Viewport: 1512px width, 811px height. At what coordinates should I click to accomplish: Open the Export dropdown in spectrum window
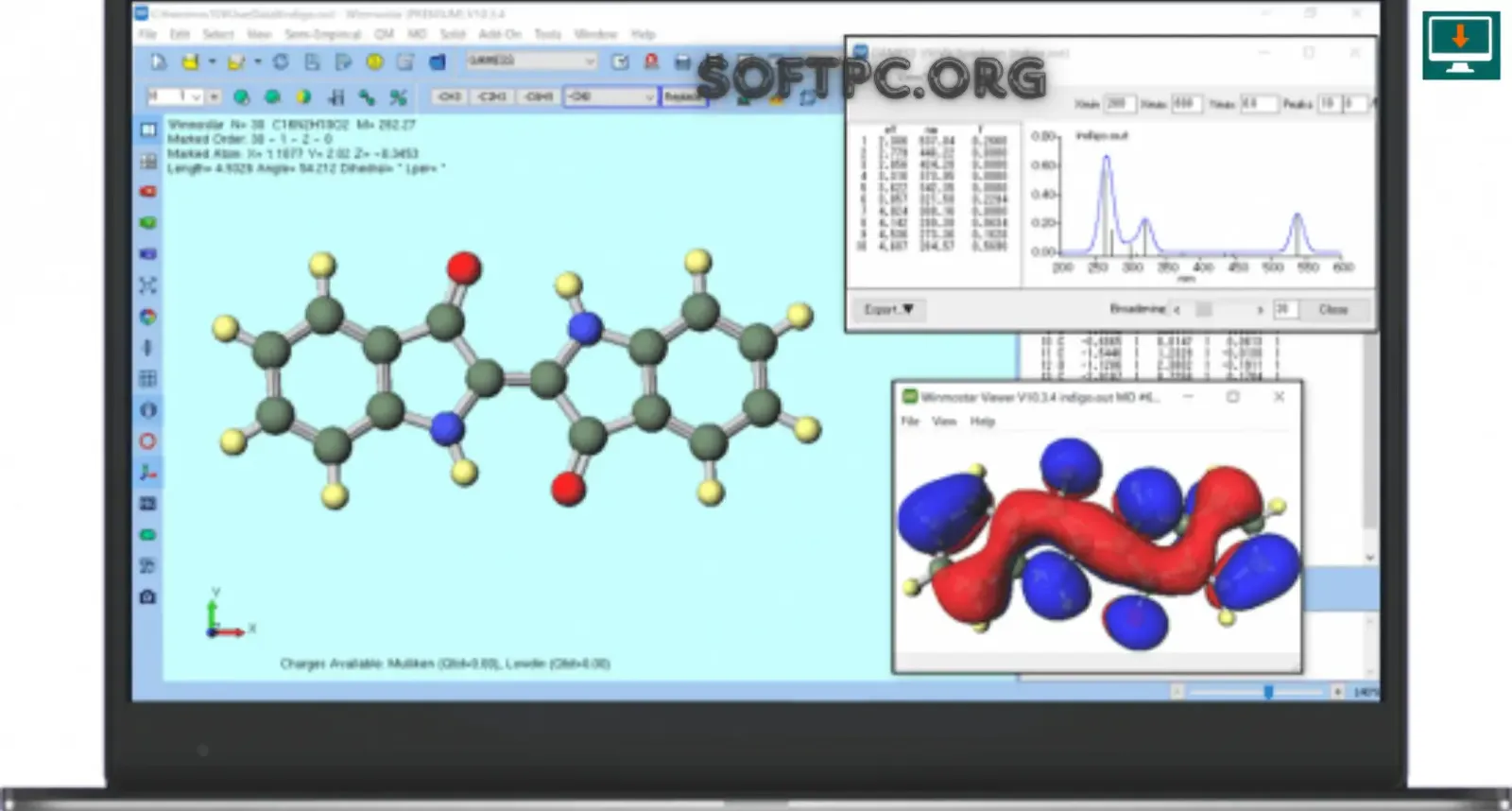pyautogui.click(x=889, y=309)
